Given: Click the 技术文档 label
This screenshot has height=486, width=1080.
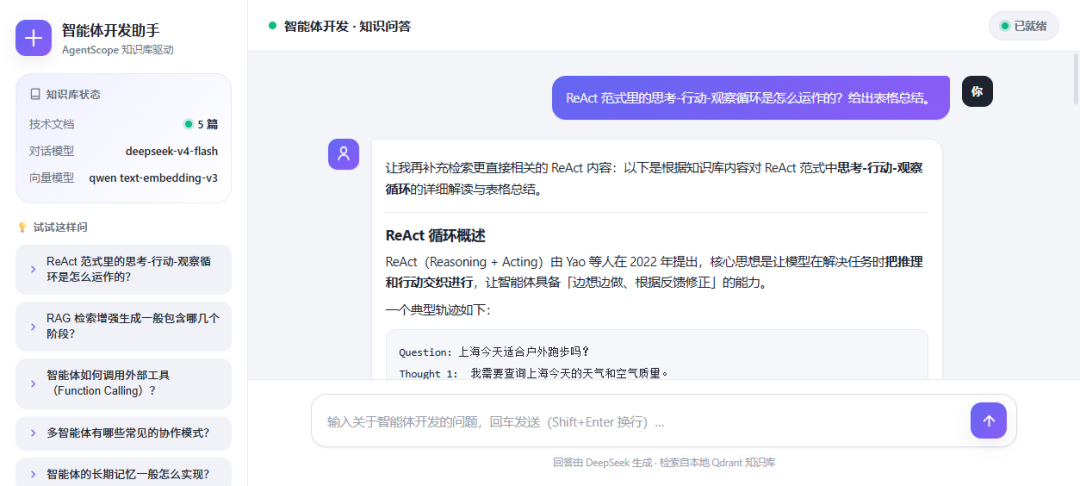Looking at the screenshot, I should click(x=52, y=125).
